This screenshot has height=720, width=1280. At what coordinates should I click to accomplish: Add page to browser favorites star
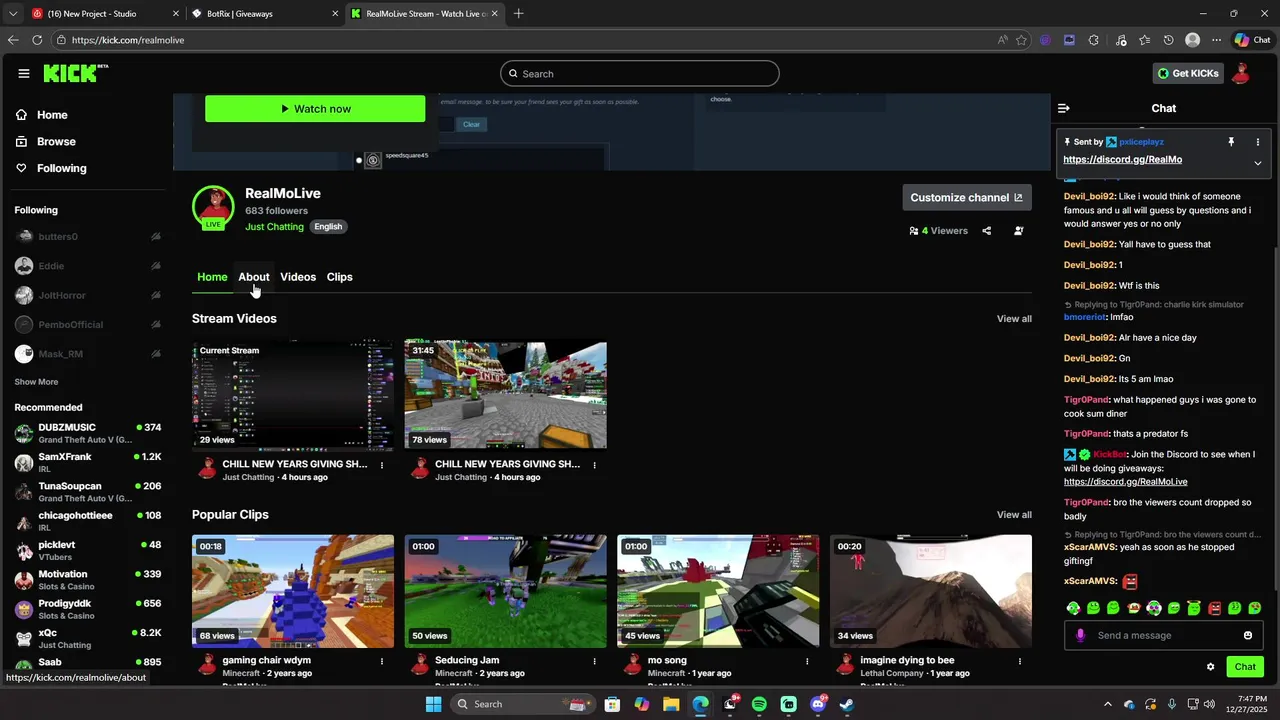pos(1021,40)
